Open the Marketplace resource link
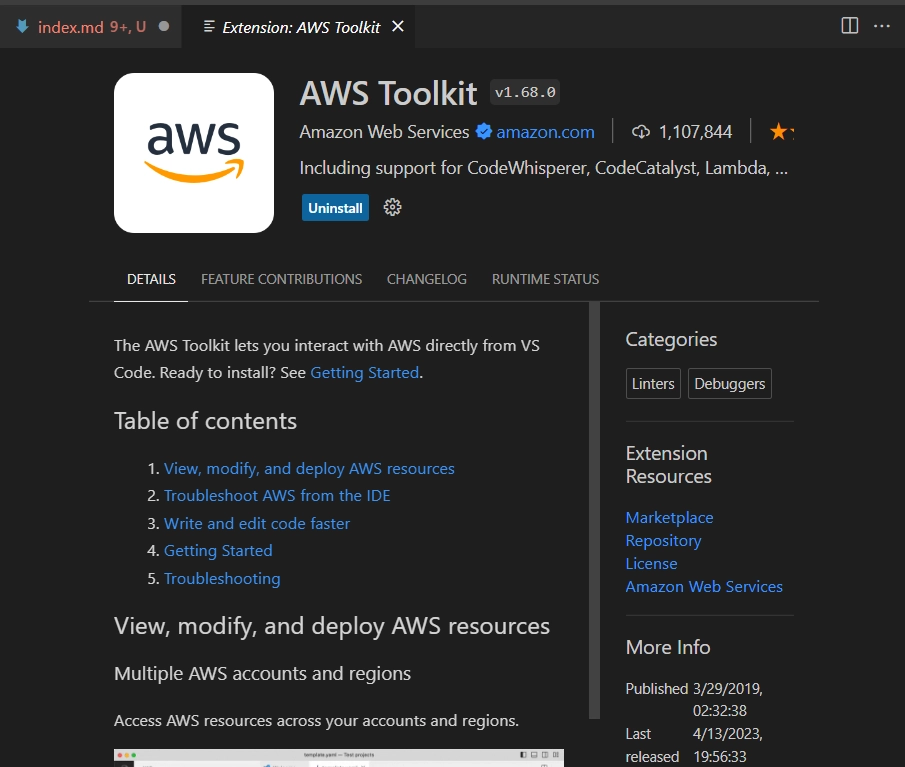Screen dimensions: 905x767 tap(669, 517)
